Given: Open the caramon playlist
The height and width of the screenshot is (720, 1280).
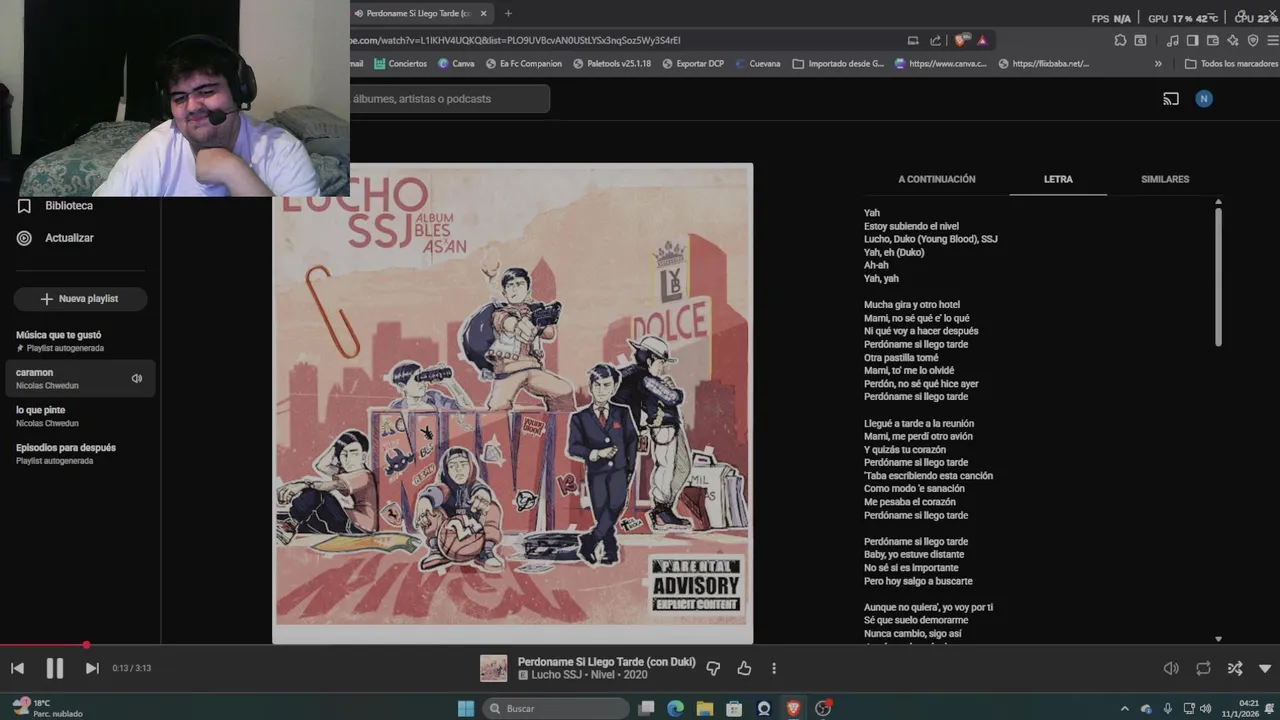Looking at the screenshot, I should pyautogui.click(x=80, y=378).
